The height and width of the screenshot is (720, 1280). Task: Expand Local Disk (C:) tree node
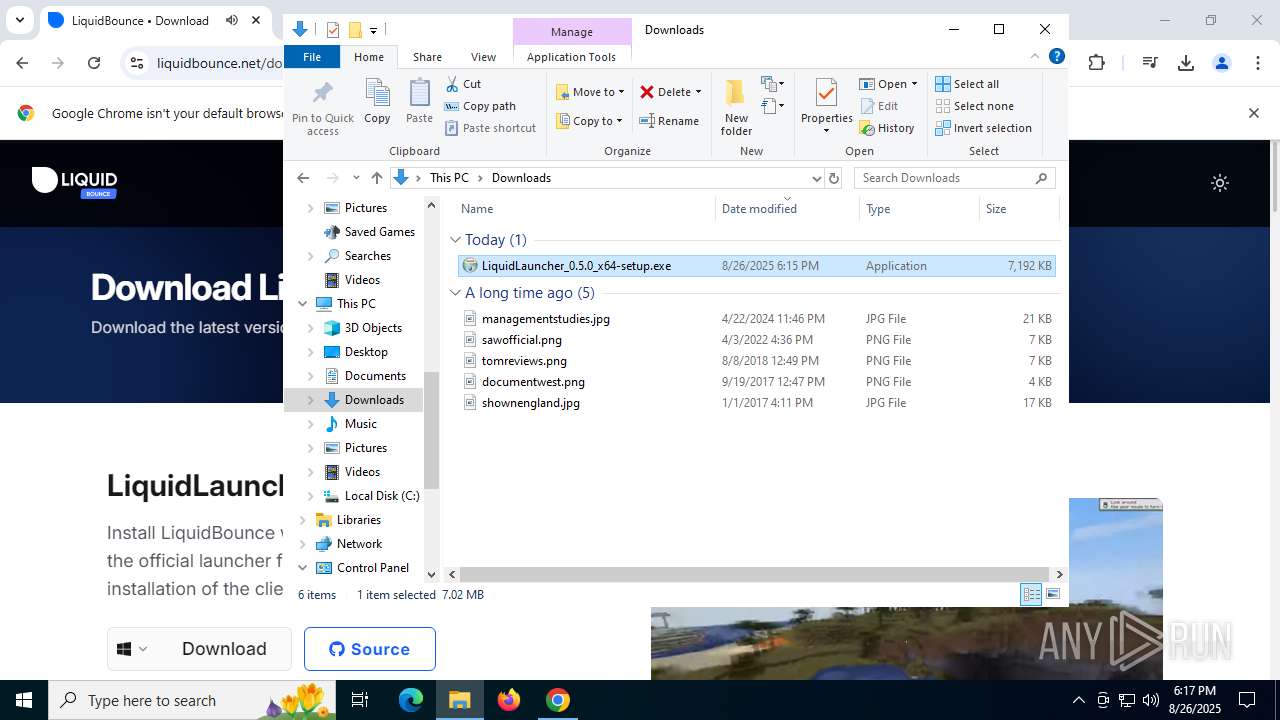coord(310,496)
